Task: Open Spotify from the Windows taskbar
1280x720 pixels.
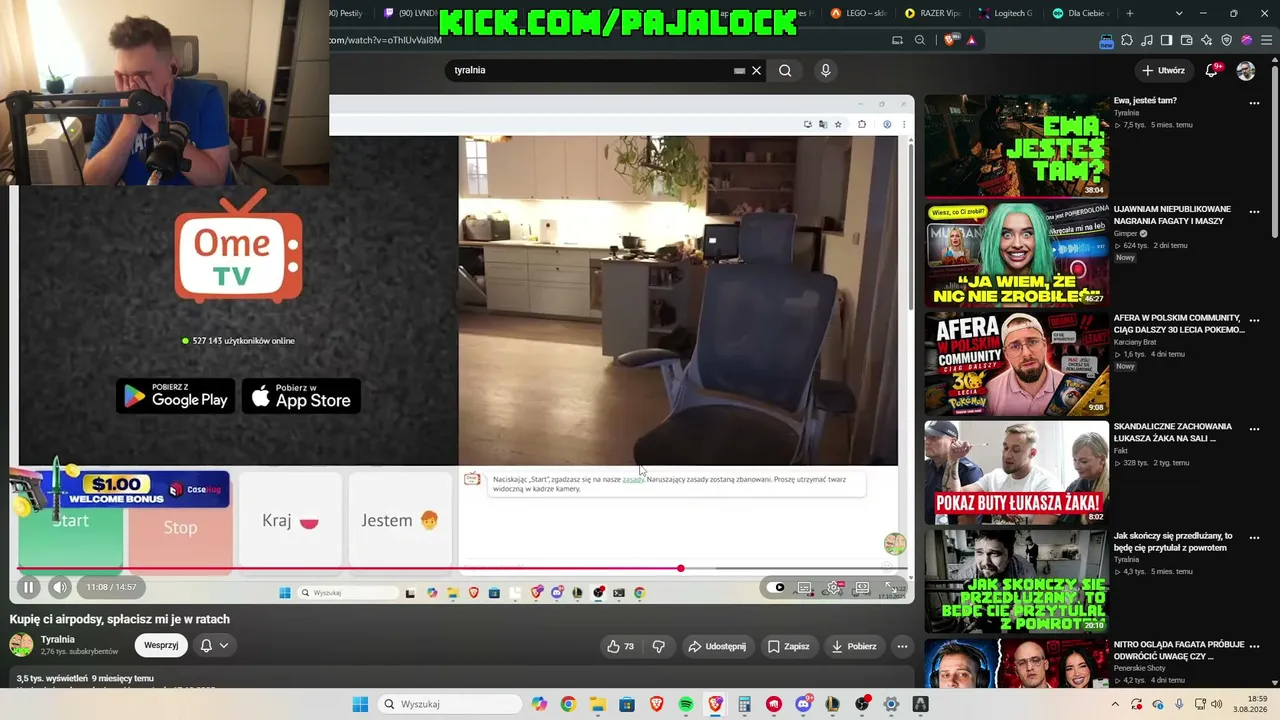Action: pyautogui.click(x=686, y=704)
